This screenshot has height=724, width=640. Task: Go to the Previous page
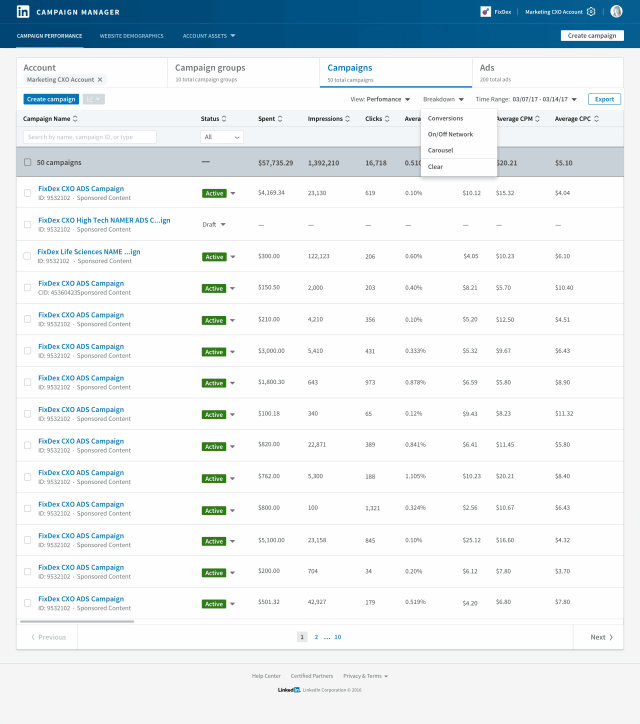[48, 637]
